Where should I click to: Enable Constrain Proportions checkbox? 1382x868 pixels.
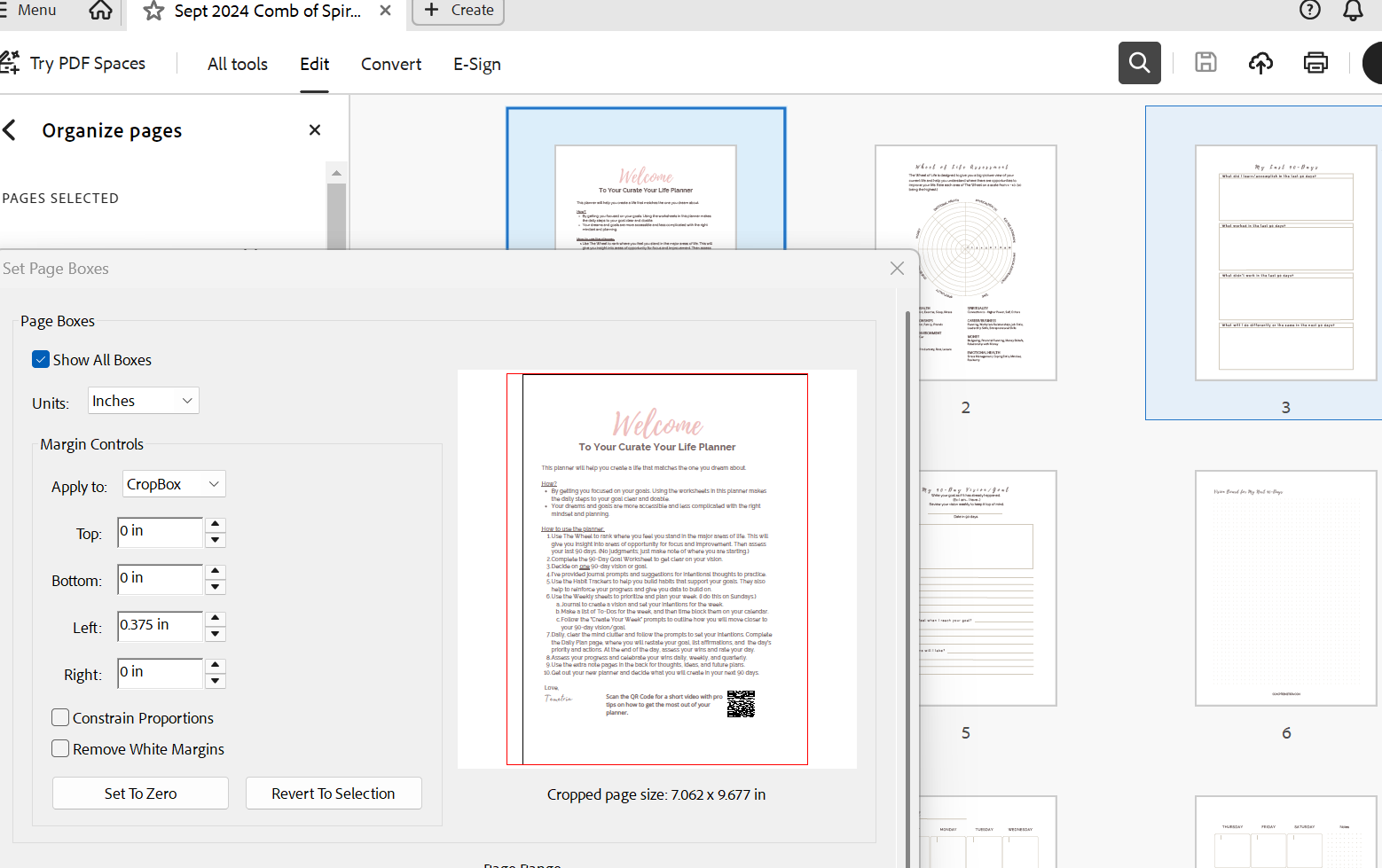click(60, 717)
